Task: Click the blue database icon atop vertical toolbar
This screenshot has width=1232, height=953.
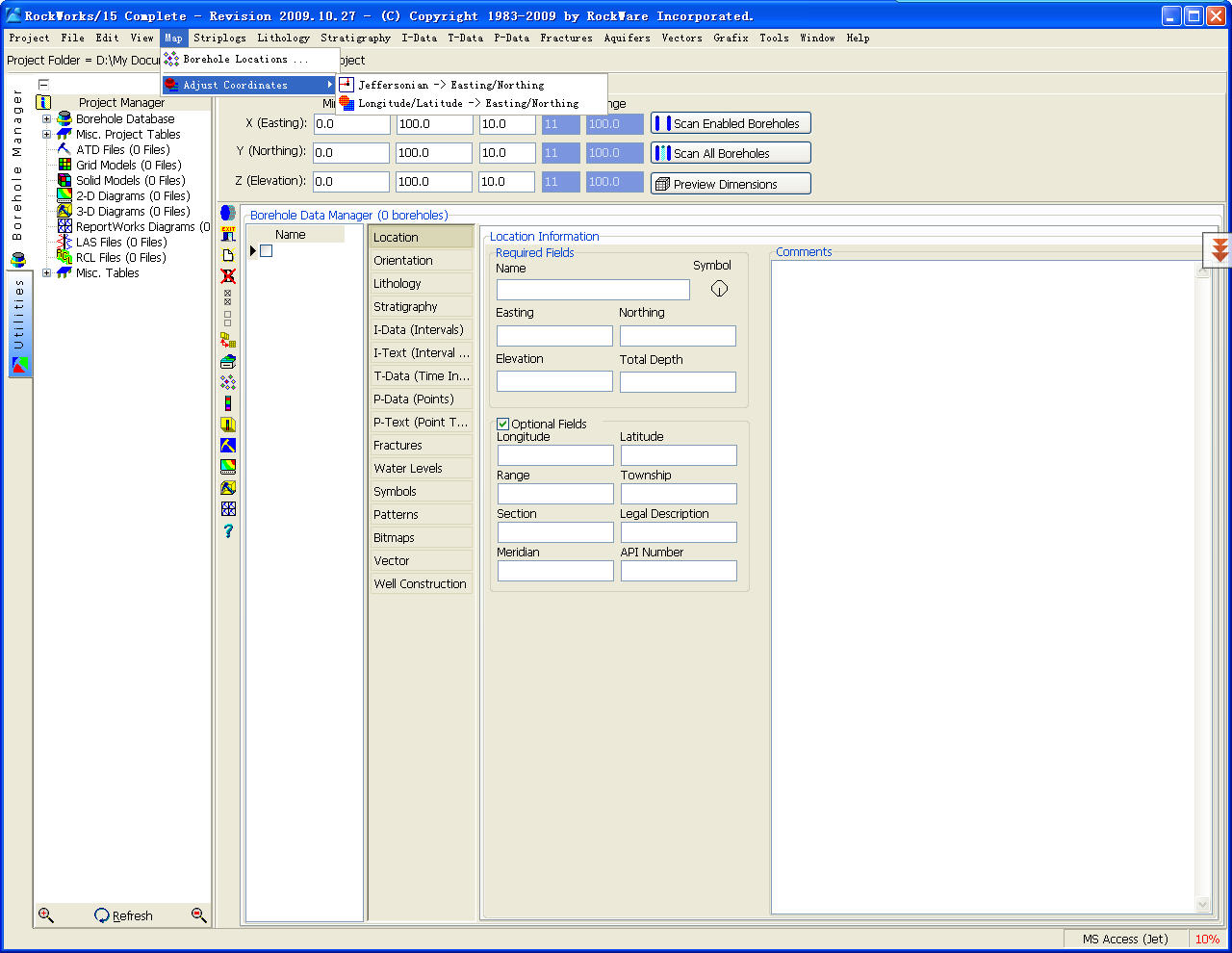Action: tap(228, 213)
